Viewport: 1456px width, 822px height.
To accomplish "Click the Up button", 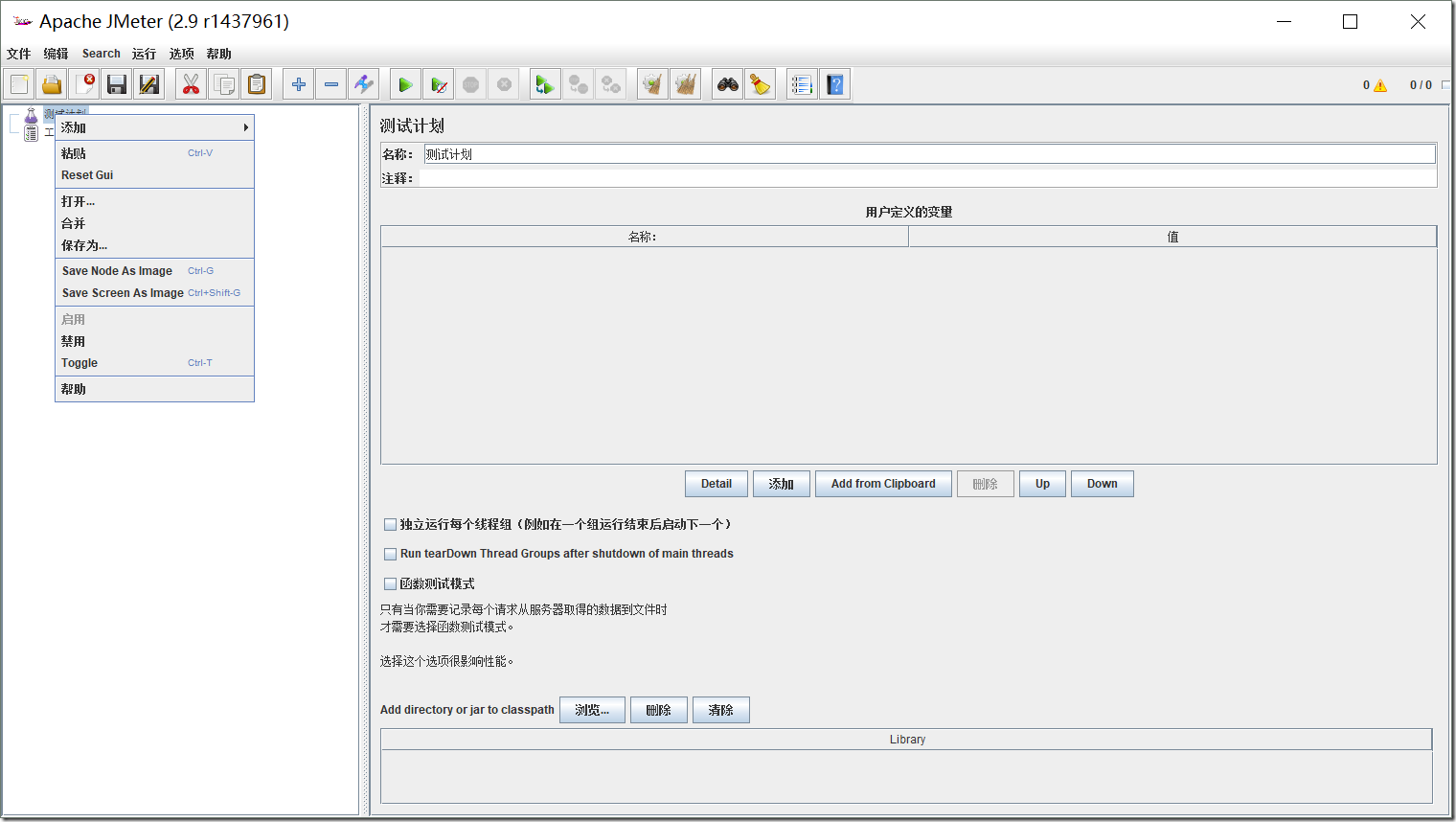I will [1042, 484].
